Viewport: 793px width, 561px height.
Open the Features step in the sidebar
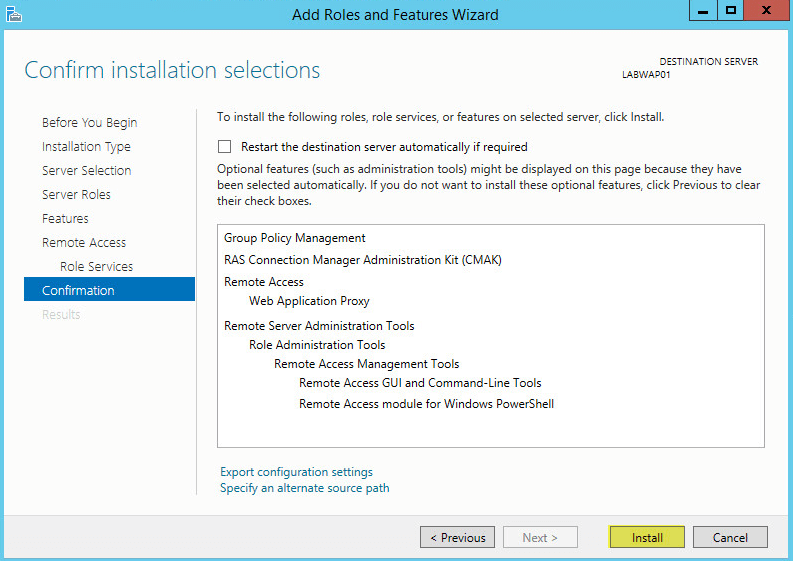[x=65, y=218]
